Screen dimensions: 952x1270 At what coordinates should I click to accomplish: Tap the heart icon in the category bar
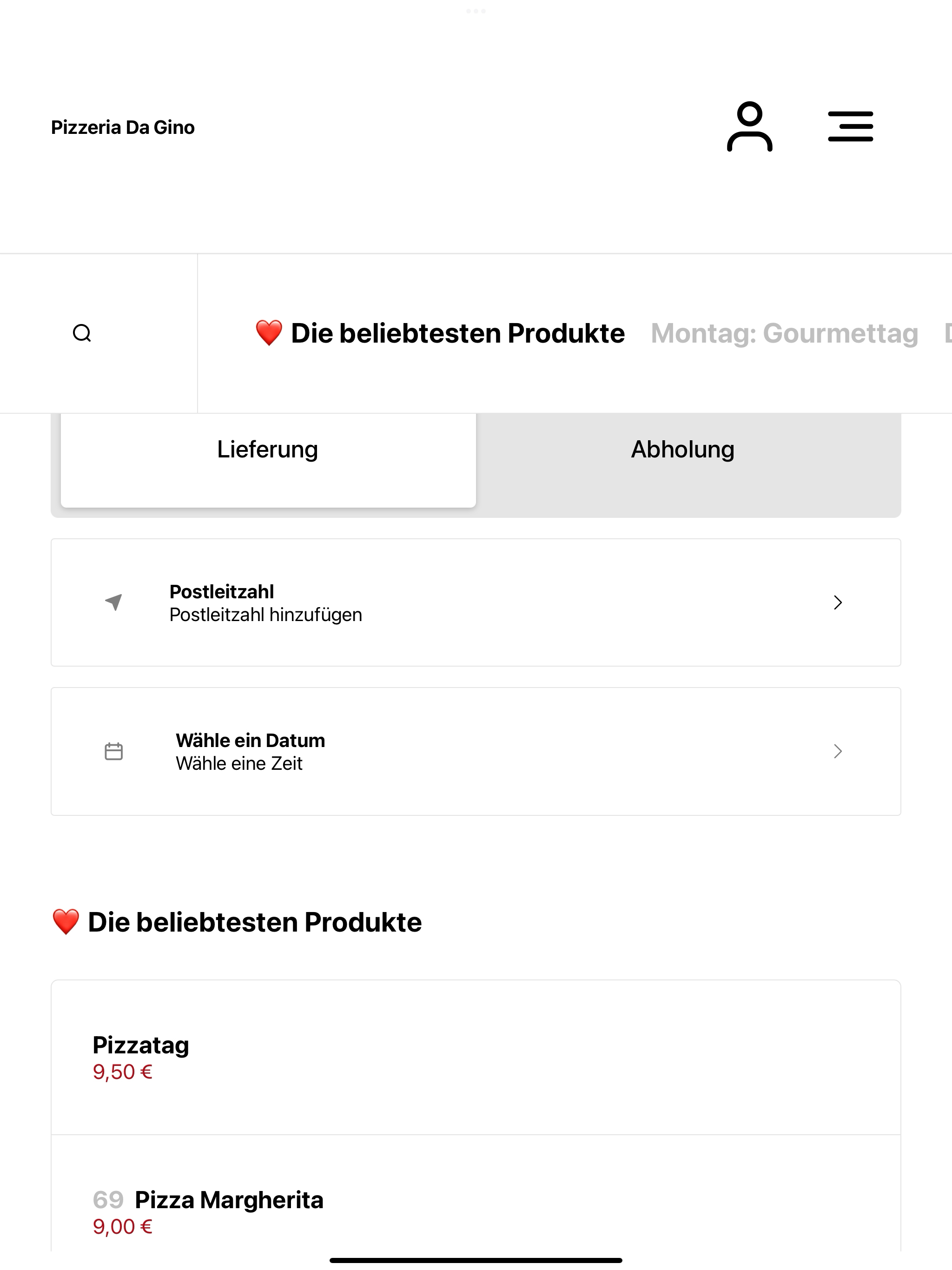point(269,333)
